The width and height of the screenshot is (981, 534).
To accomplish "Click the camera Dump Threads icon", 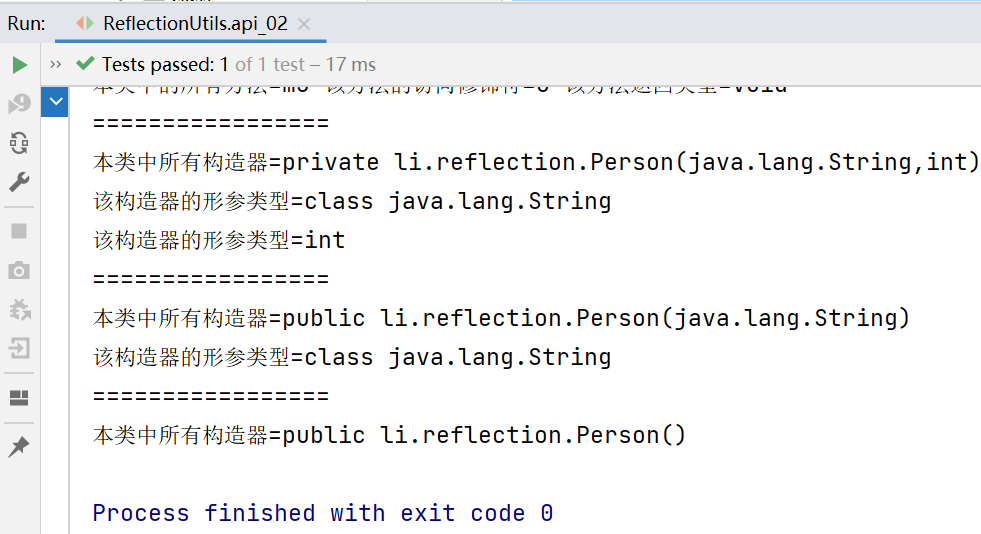I will coord(19,270).
